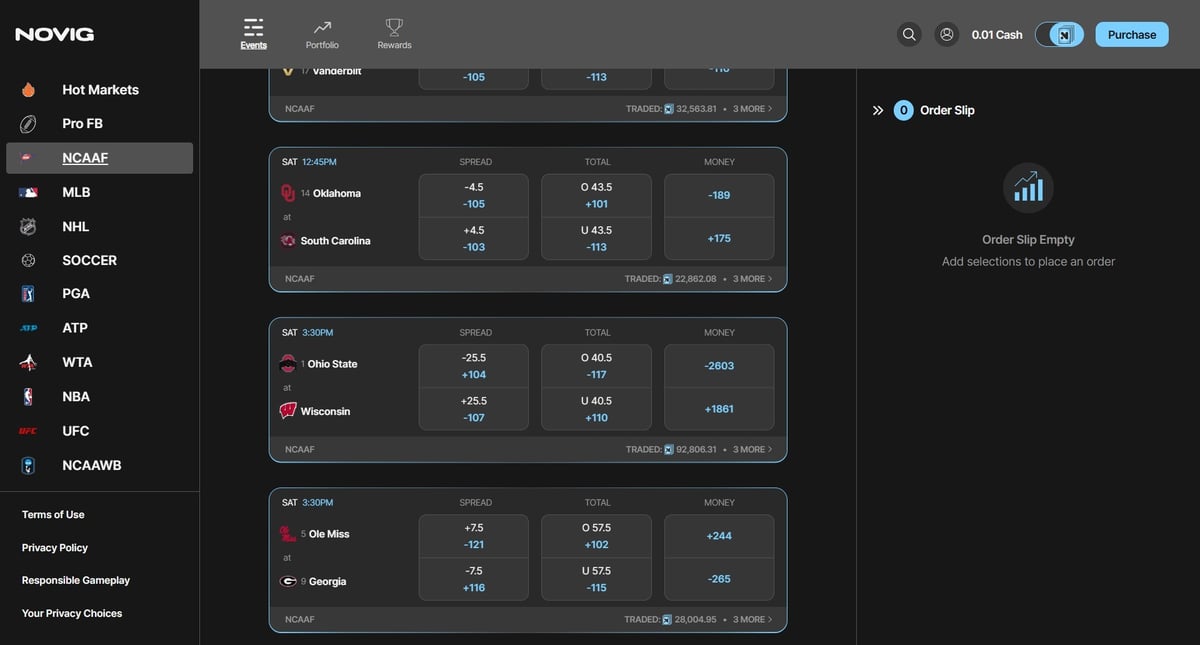Select Wisconsin +1861 moneyline
This screenshot has height=645, width=1200.
719,409
